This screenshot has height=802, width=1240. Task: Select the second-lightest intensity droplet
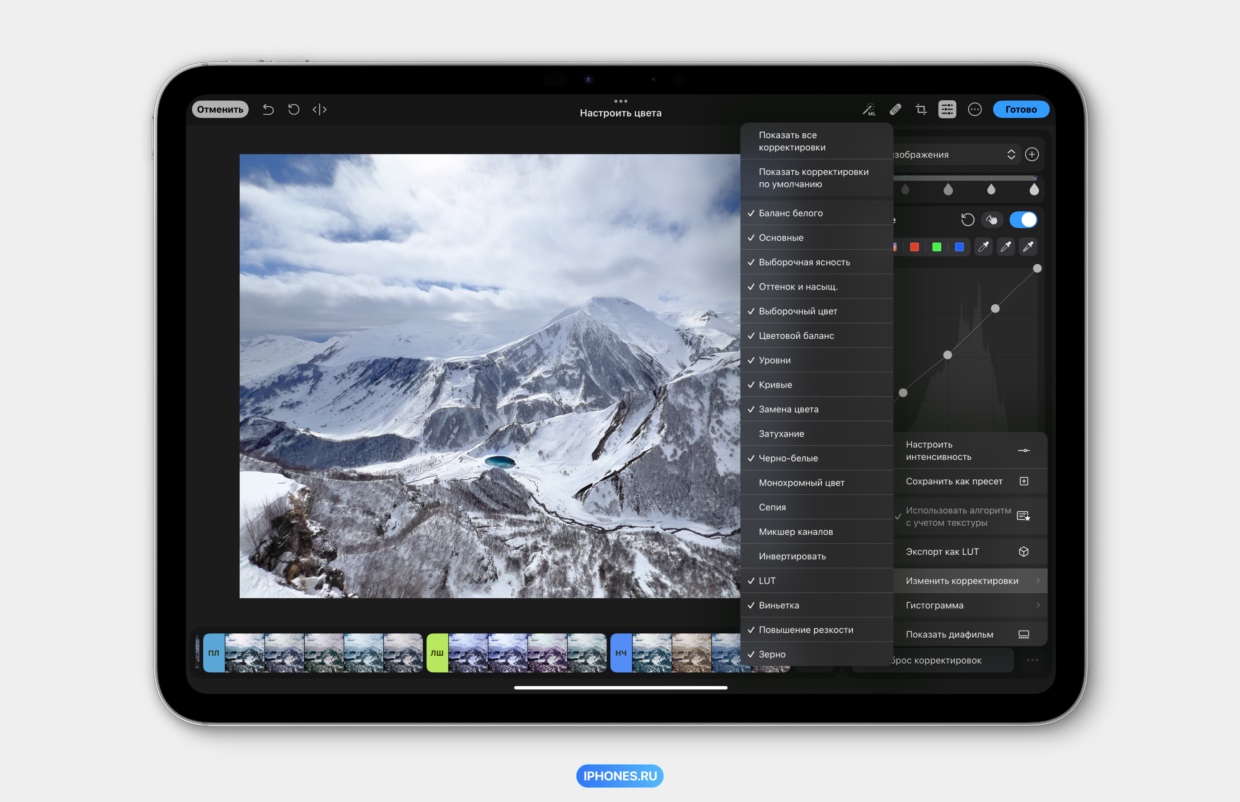[991, 189]
